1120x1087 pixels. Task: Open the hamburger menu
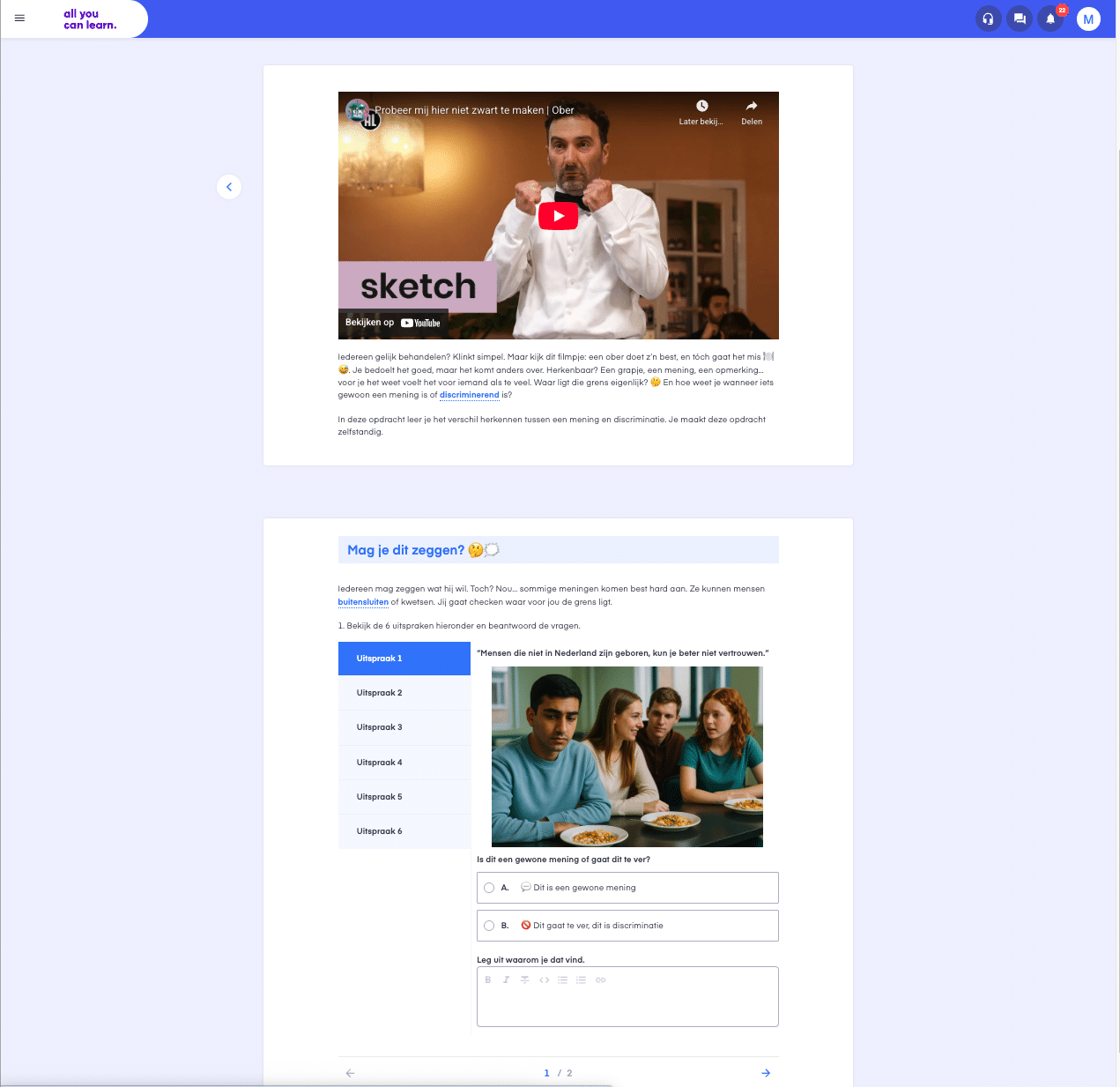(19, 18)
